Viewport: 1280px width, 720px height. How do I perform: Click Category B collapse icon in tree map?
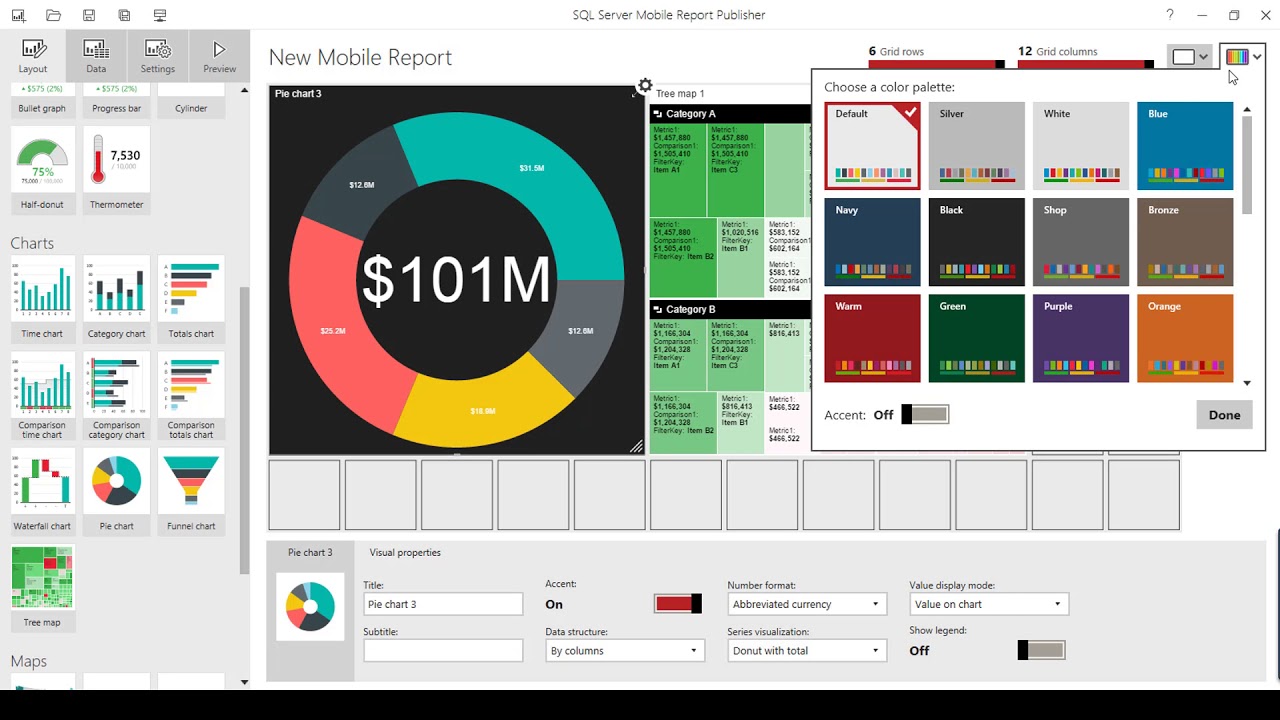(658, 310)
